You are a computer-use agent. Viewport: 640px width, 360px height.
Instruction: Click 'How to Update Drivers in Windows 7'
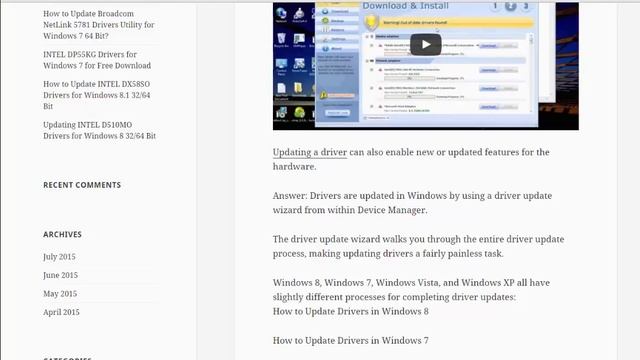(x=351, y=340)
